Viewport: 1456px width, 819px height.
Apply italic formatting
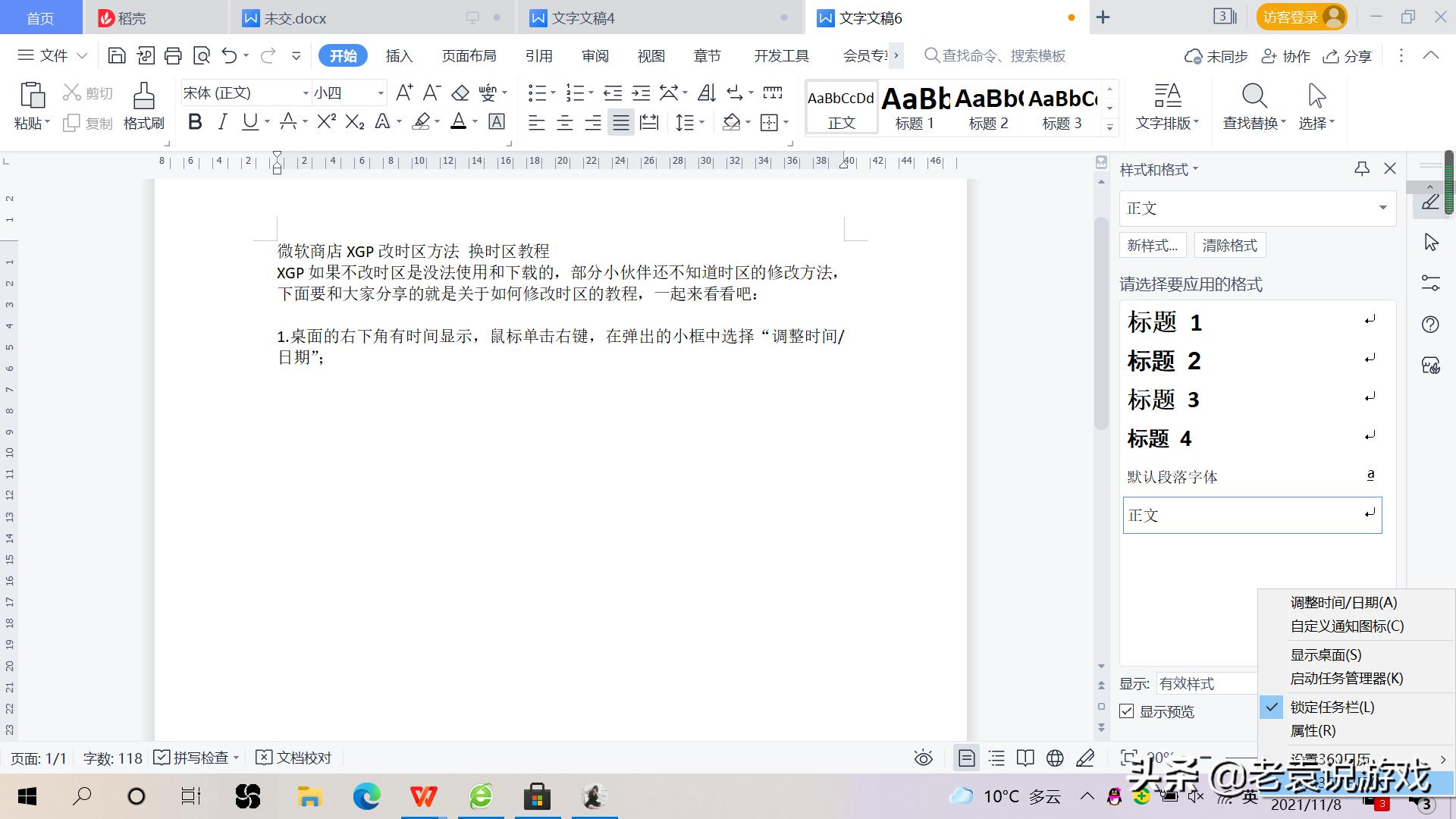coord(222,121)
